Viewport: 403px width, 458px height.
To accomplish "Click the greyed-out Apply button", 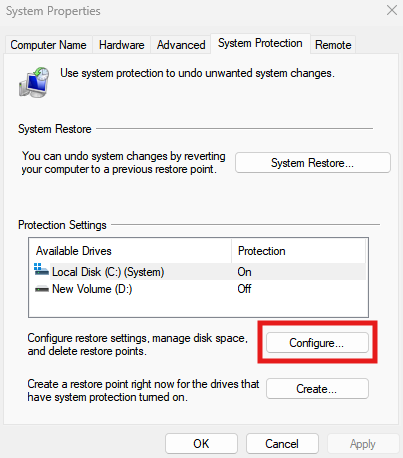I will (363, 444).
